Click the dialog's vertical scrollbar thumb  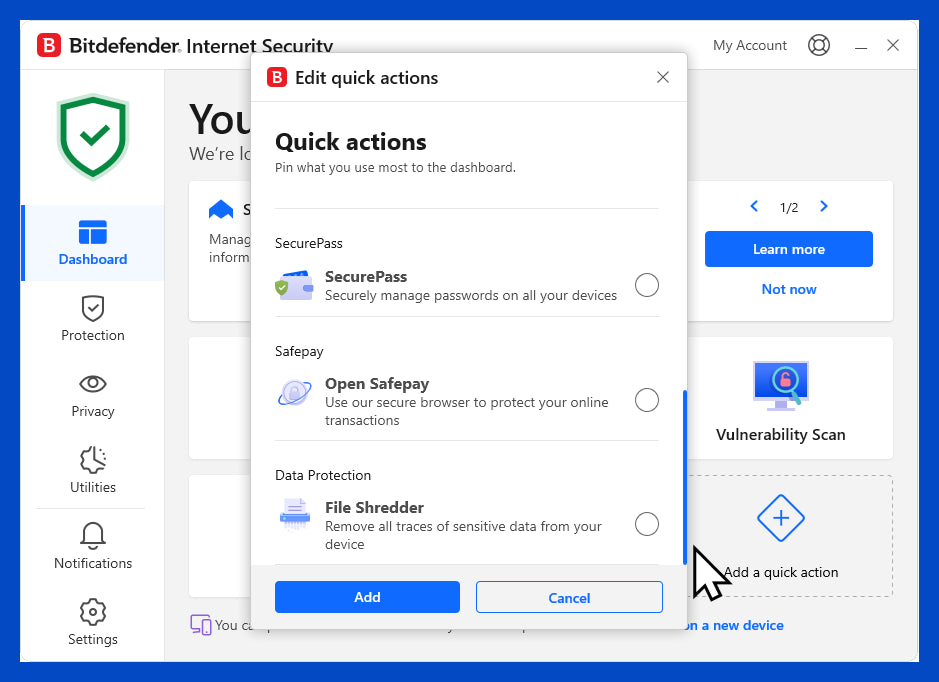tap(684, 477)
